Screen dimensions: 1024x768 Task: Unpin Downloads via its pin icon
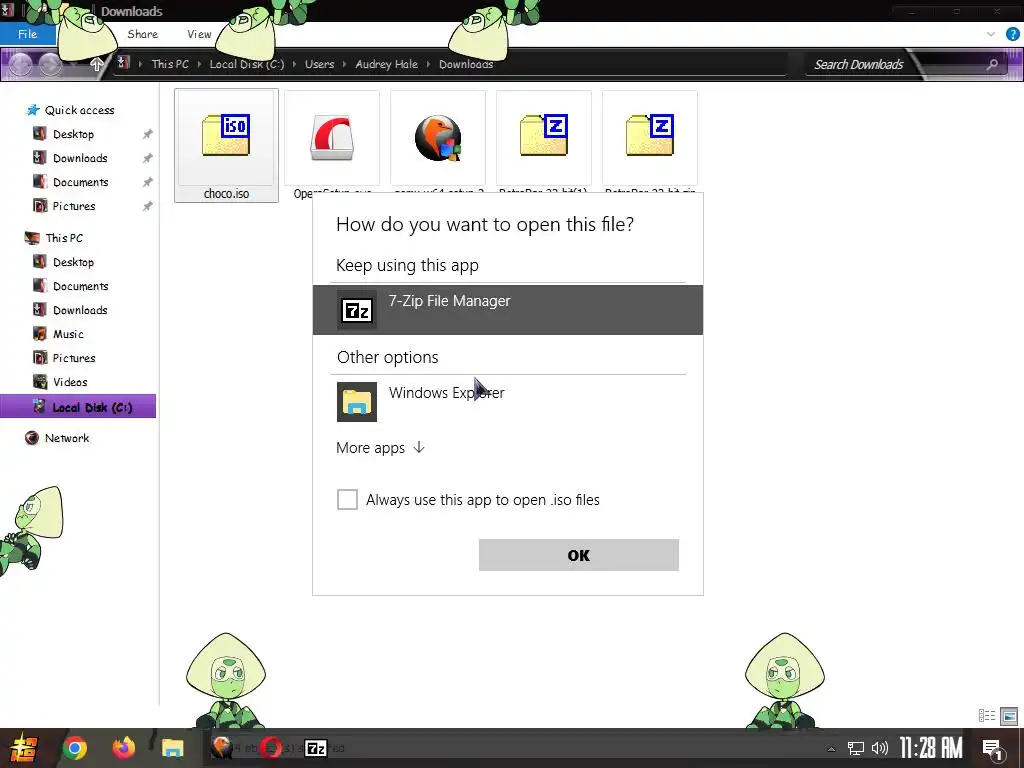pos(148,158)
